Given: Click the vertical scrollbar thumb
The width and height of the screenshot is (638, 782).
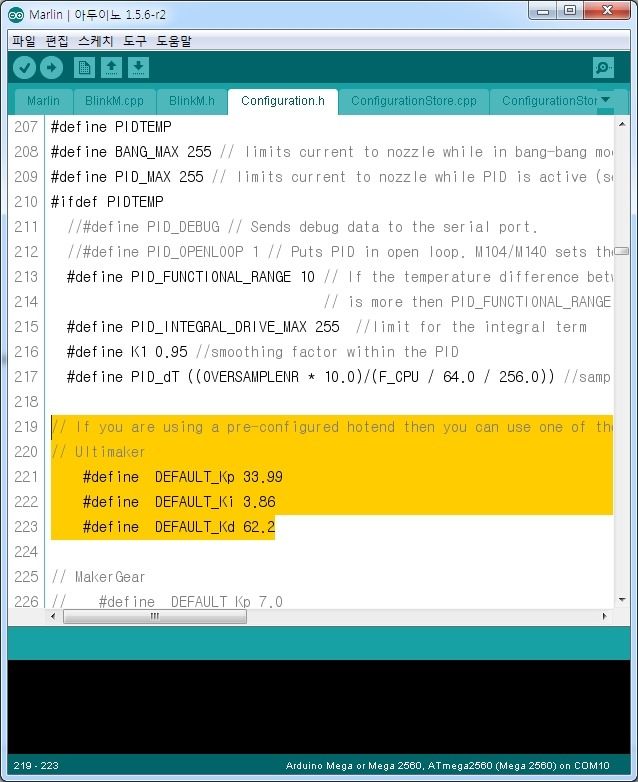Looking at the screenshot, I should [x=622, y=251].
